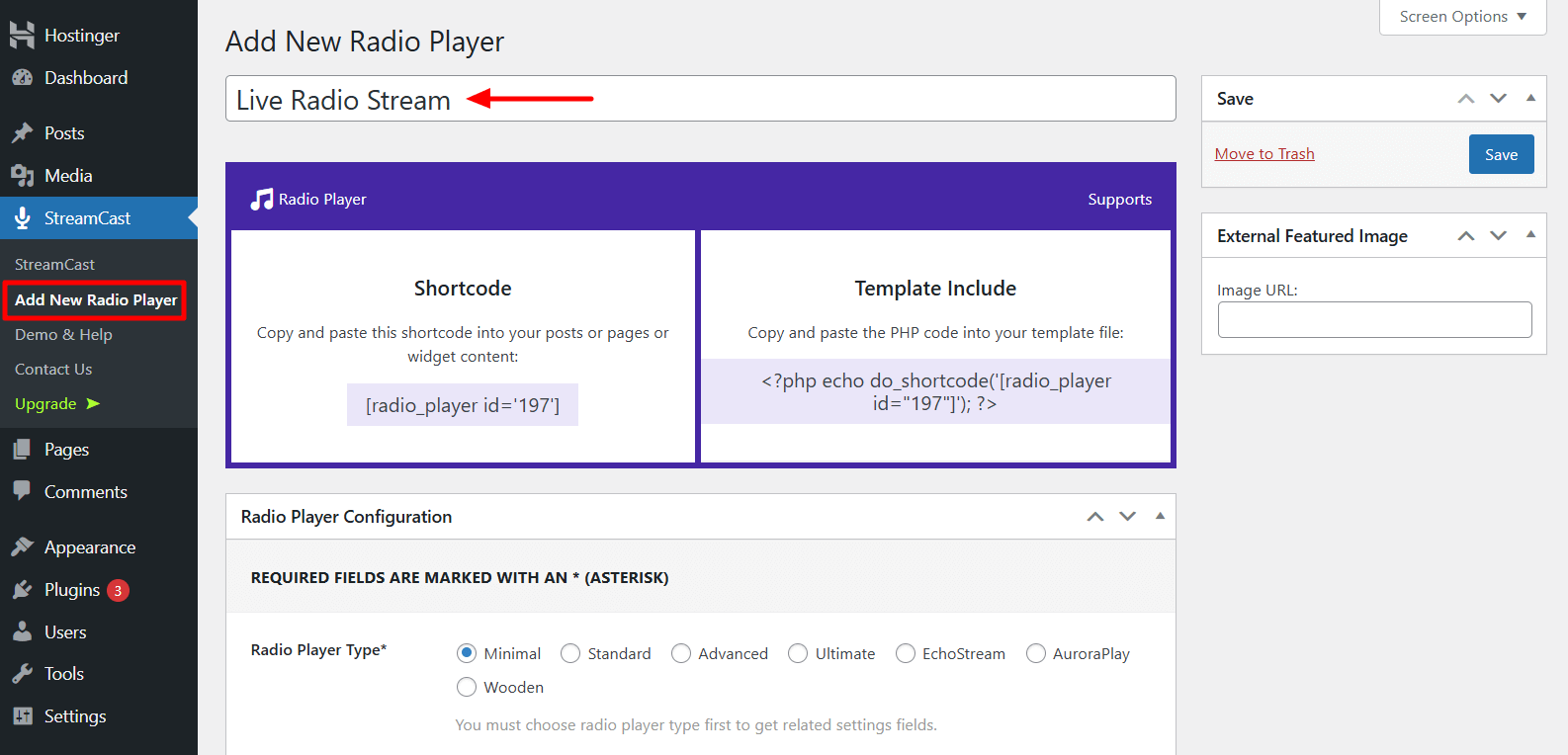Click the Appearance paintbrush icon
This screenshot has width=1568, height=755.
pyautogui.click(x=22, y=546)
